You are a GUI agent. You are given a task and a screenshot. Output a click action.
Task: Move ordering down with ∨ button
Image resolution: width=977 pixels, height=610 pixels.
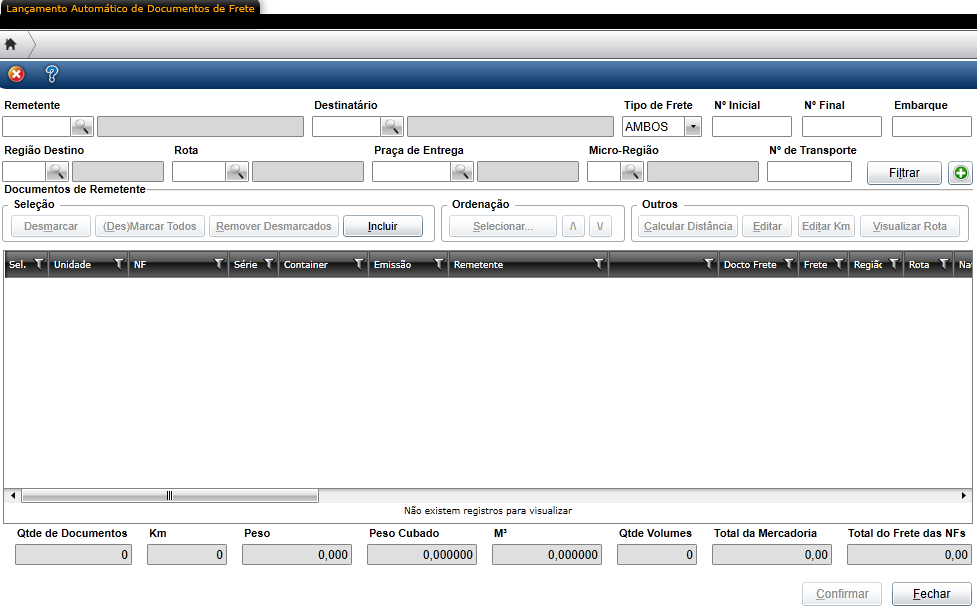600,226
